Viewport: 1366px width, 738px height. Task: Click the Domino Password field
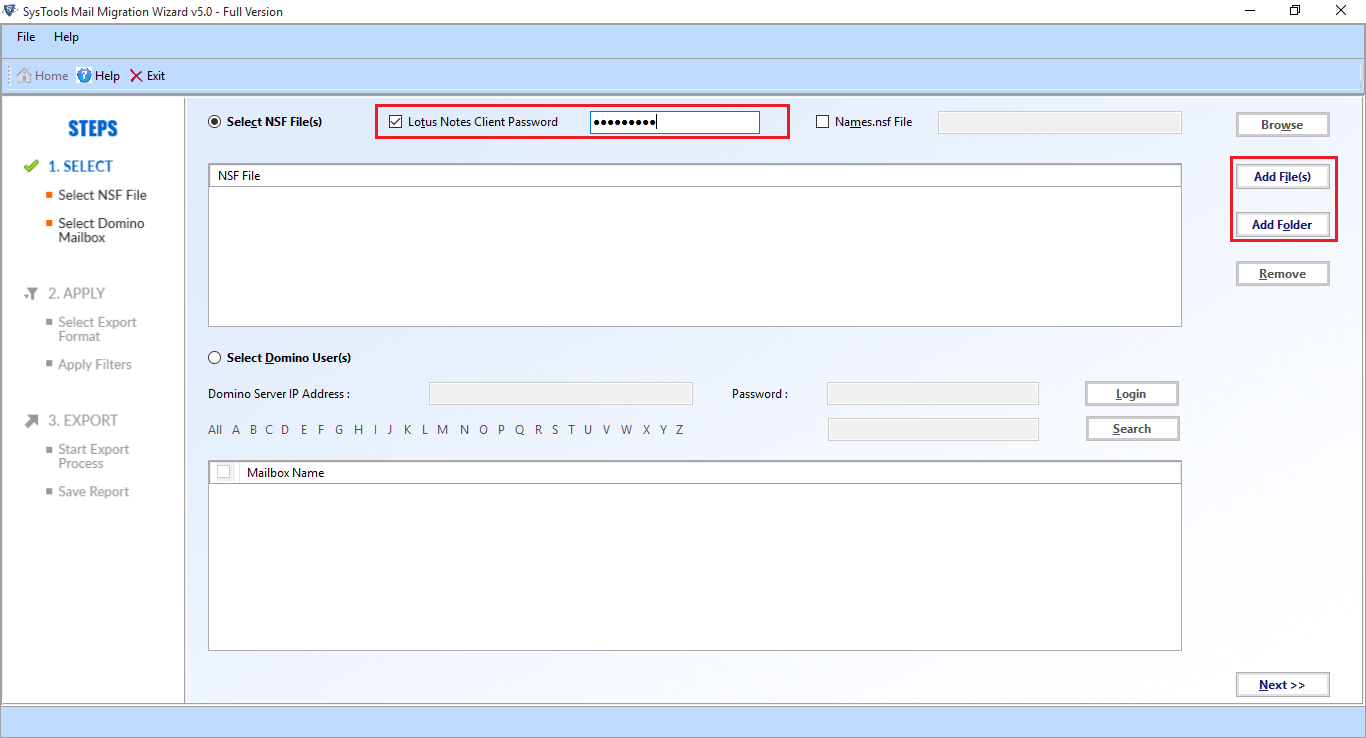933,393
